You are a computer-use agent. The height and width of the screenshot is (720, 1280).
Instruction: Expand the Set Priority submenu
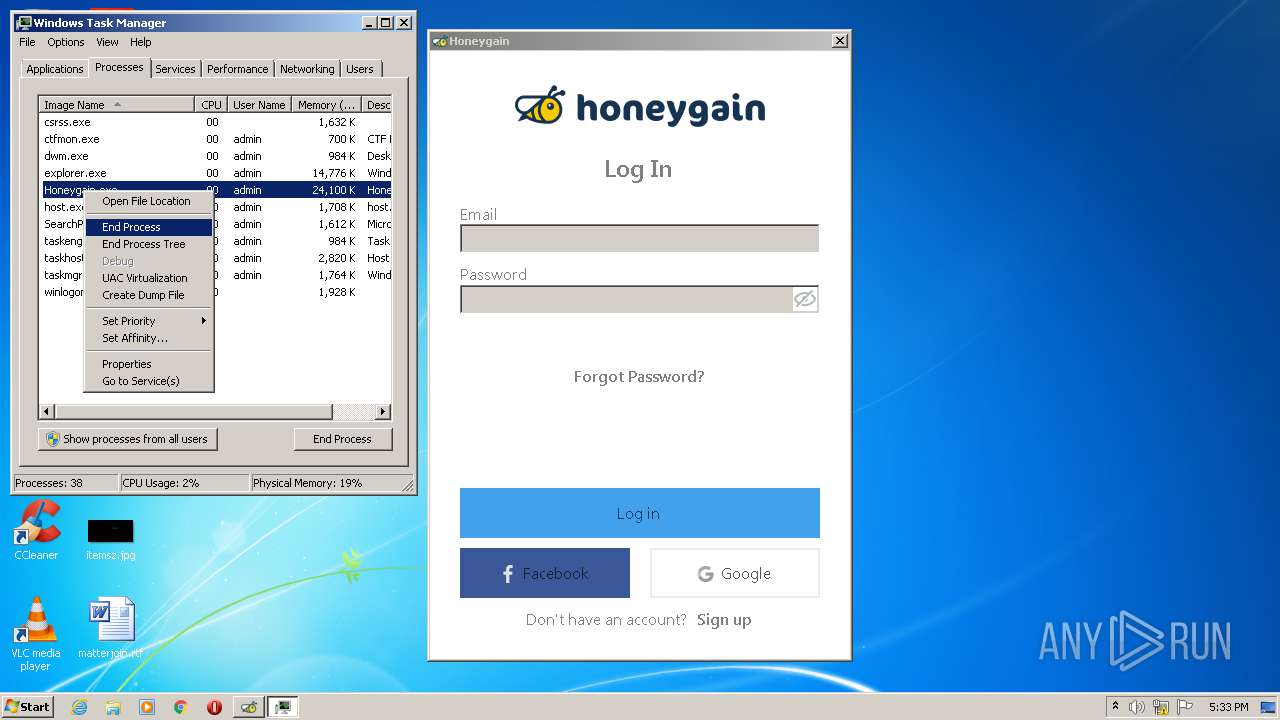pyautogui.click(x=149, y=321)
